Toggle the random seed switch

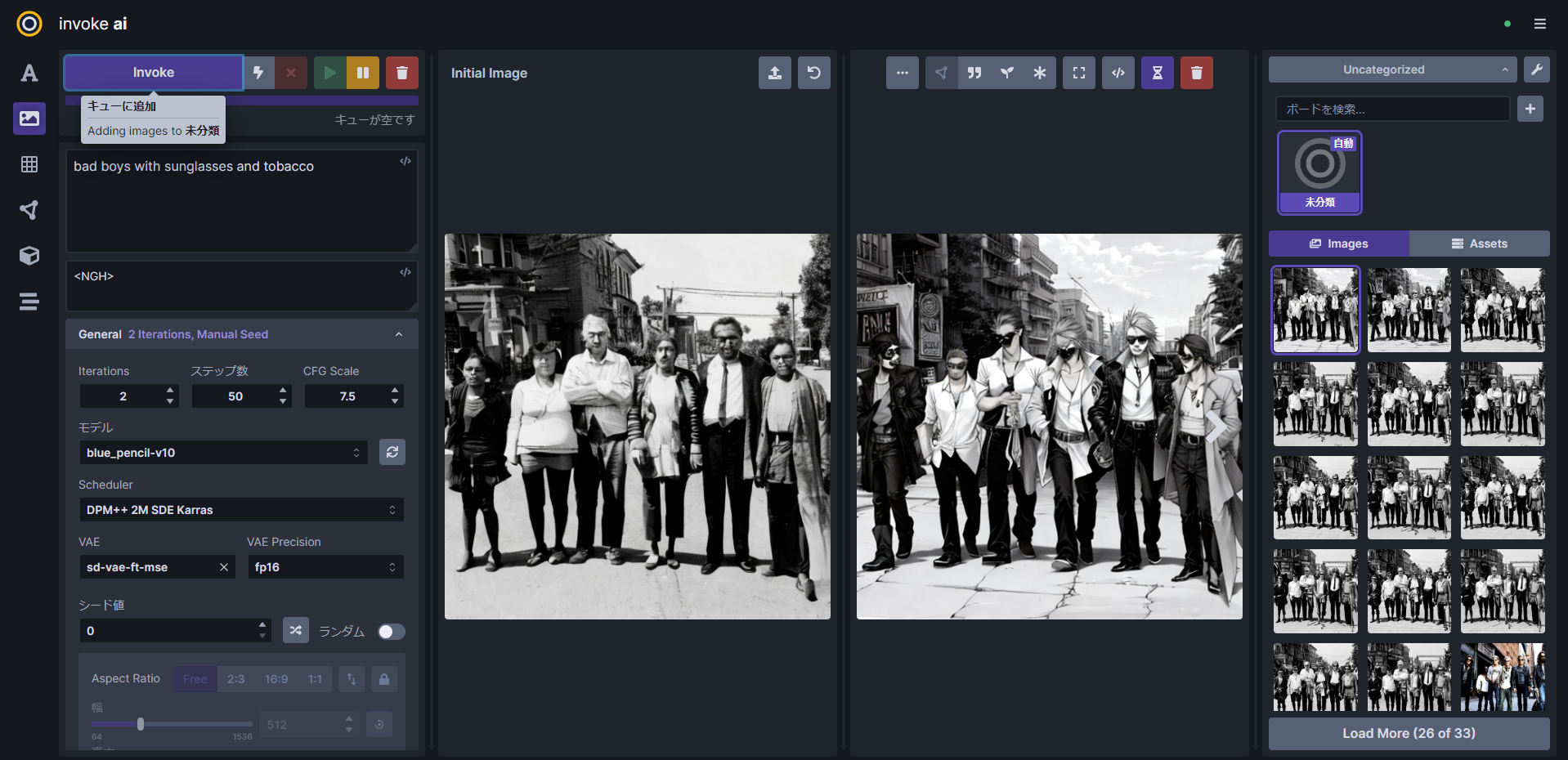pos(392,632)
